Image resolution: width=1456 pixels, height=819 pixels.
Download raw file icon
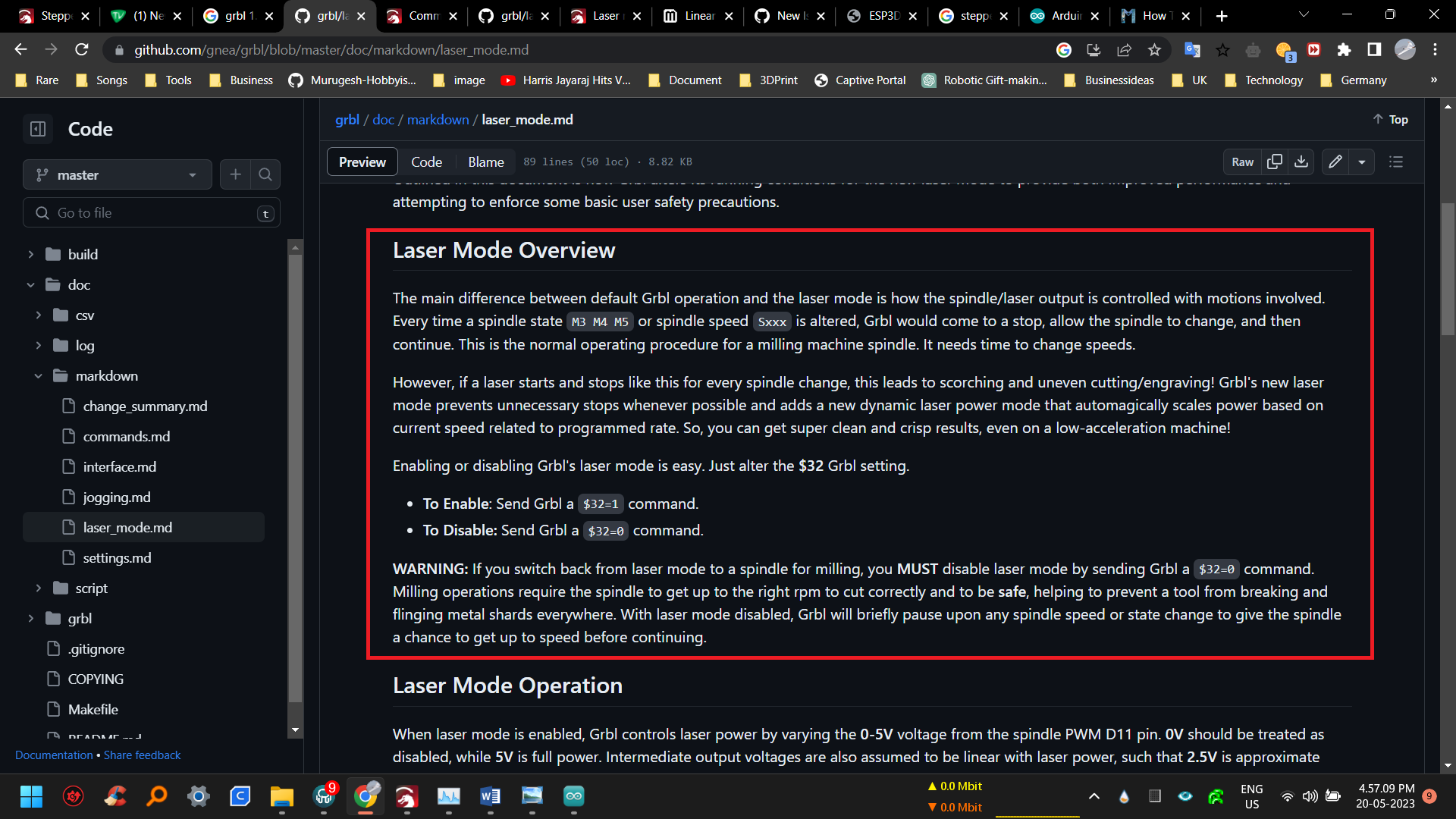1301,162
